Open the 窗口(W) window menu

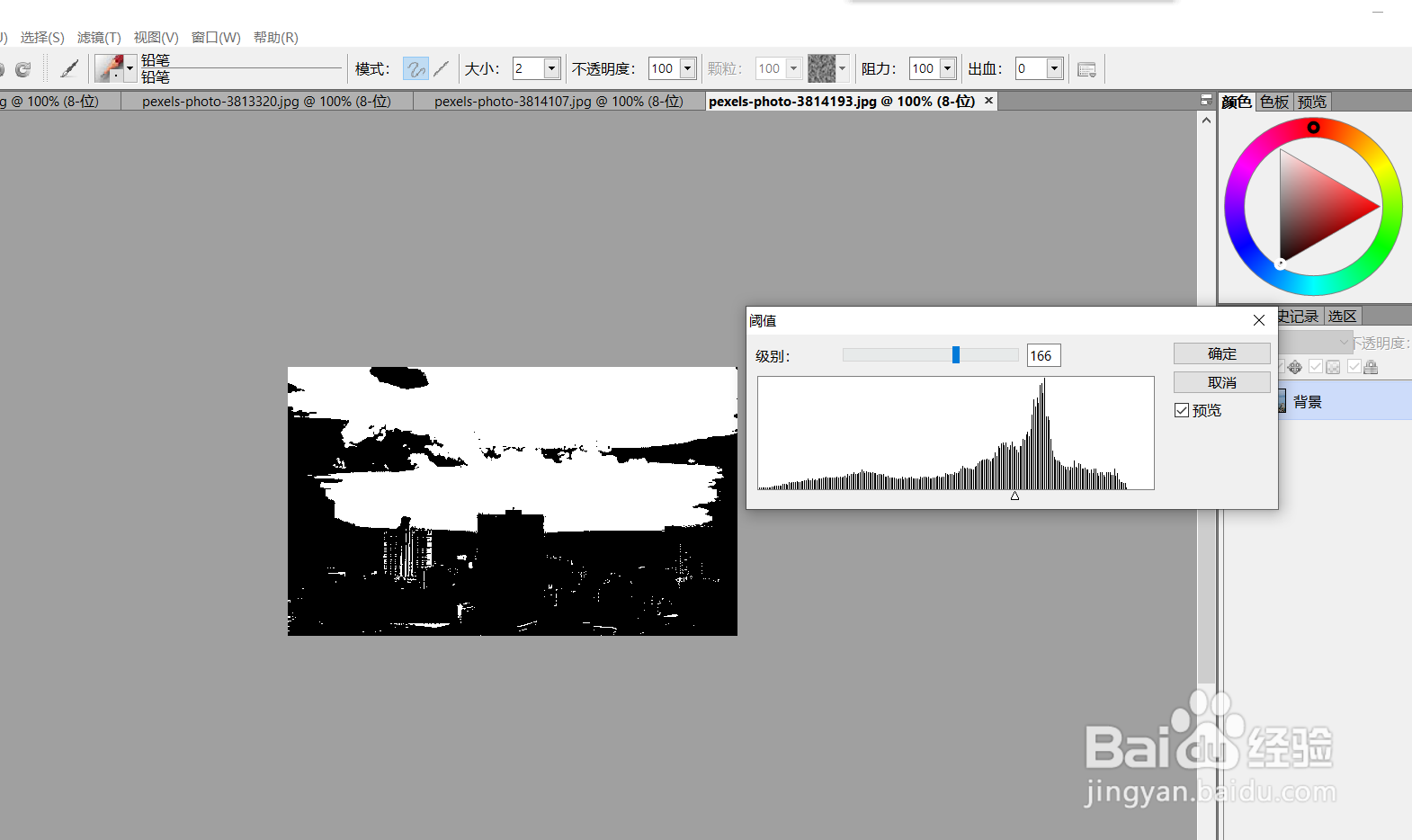pyautogui.click(x=216, y=37)
